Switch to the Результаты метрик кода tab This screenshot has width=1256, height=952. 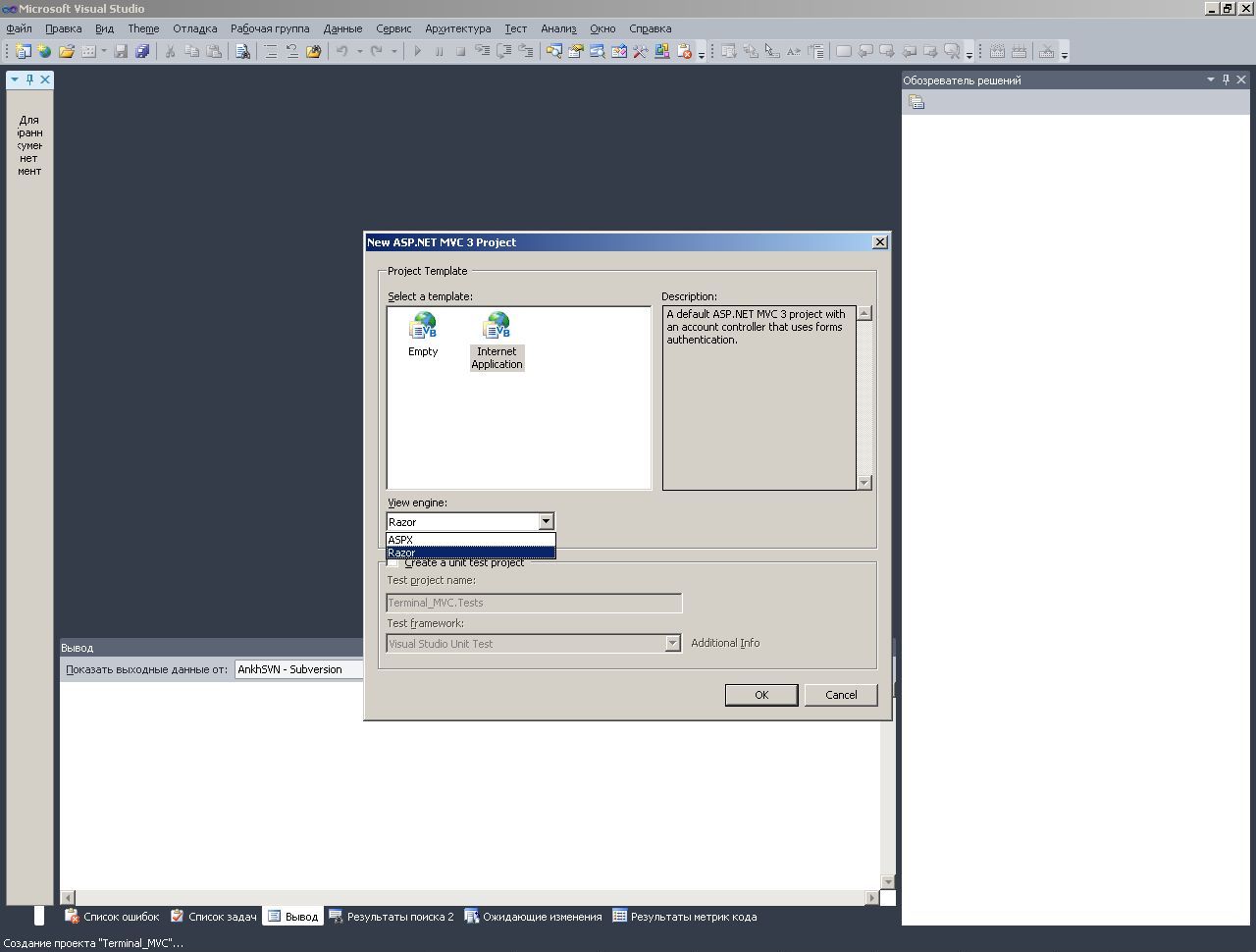(x=684, y=917)
